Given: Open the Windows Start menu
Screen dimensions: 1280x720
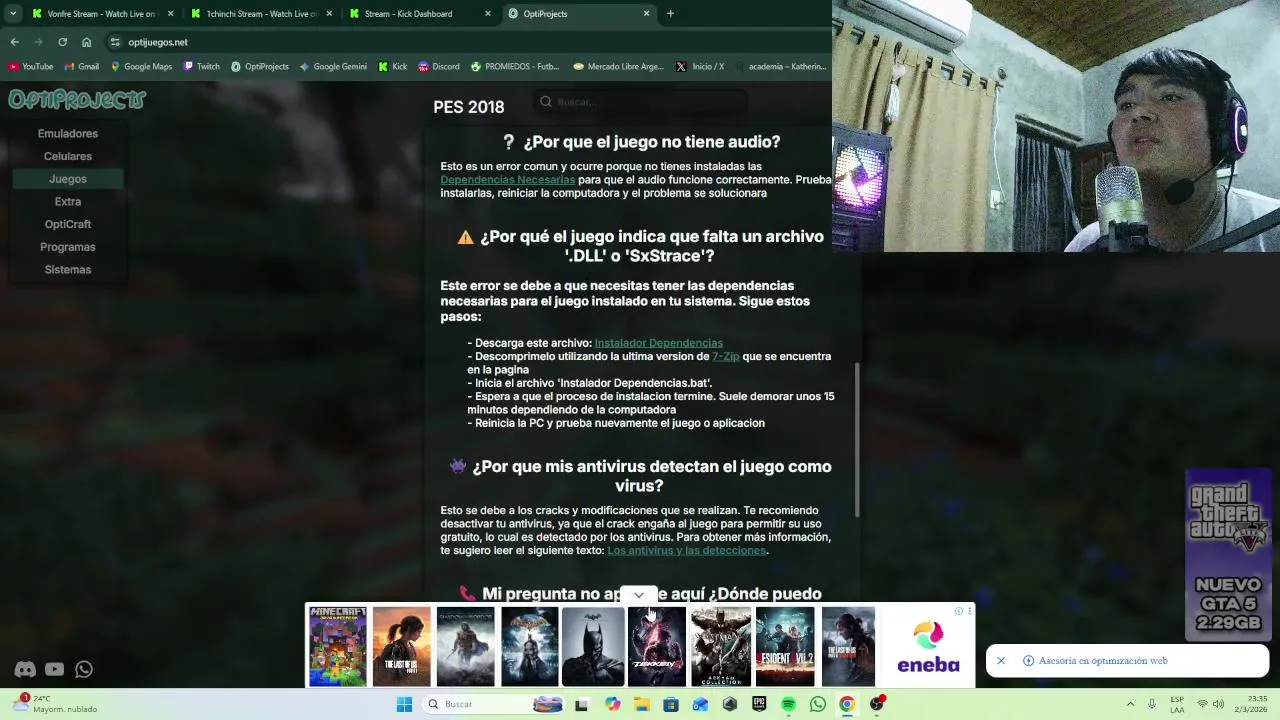Looking at the screenshot, I should (x=404, y=704).
